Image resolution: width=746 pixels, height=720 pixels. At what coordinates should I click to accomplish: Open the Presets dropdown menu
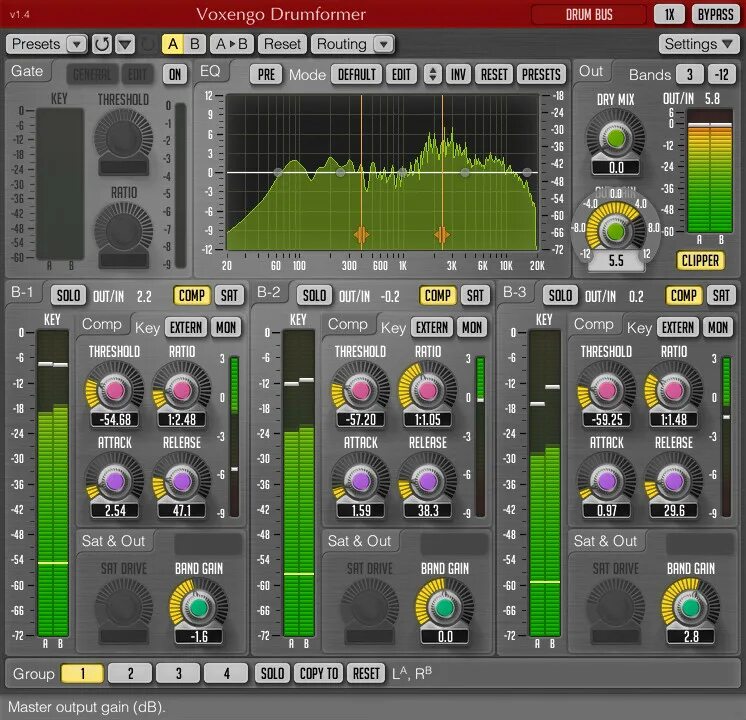[47, 44]
